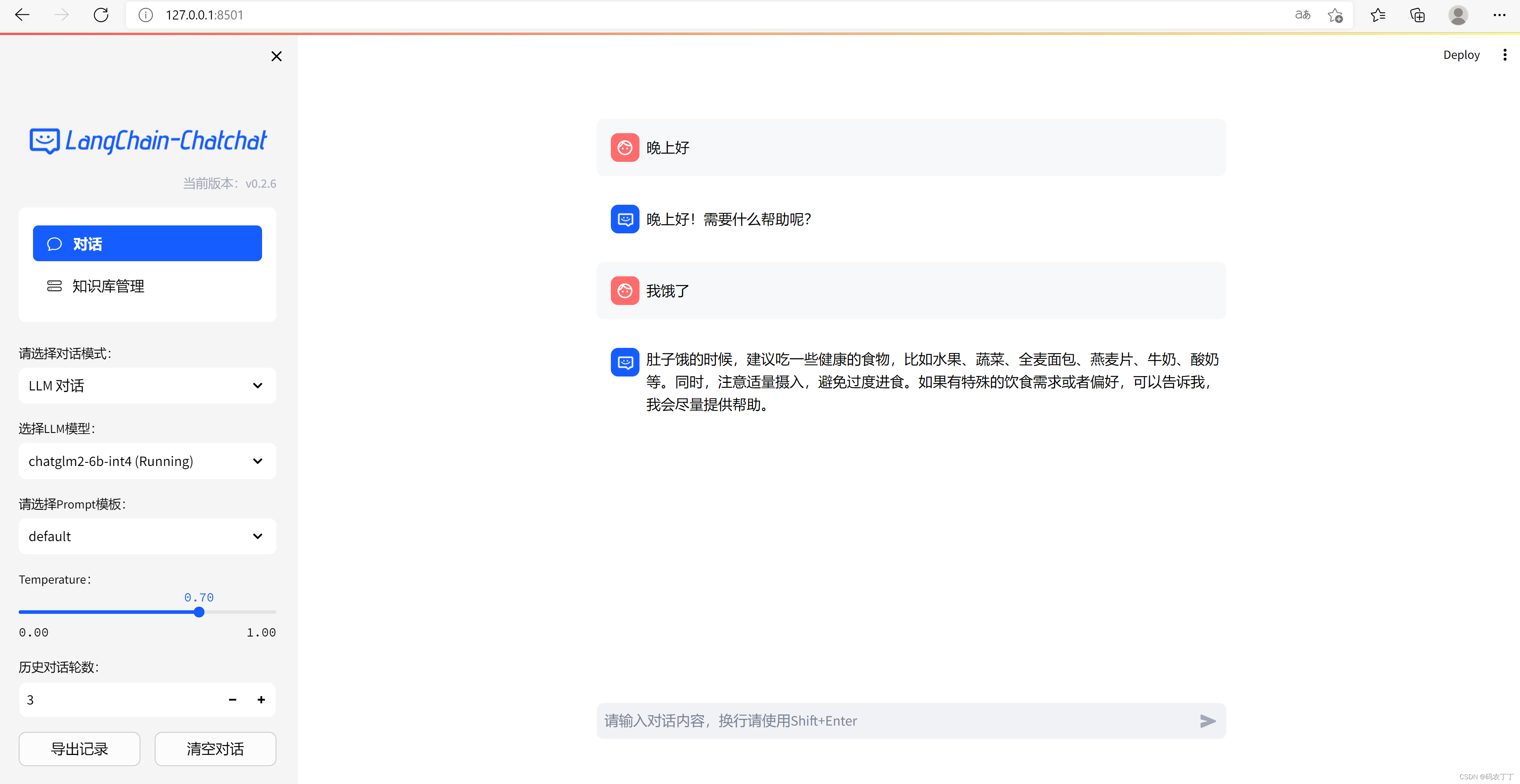The image size is (1520, 784).
Task: Click the browser refresh icon
Action: tap(101, 15)
